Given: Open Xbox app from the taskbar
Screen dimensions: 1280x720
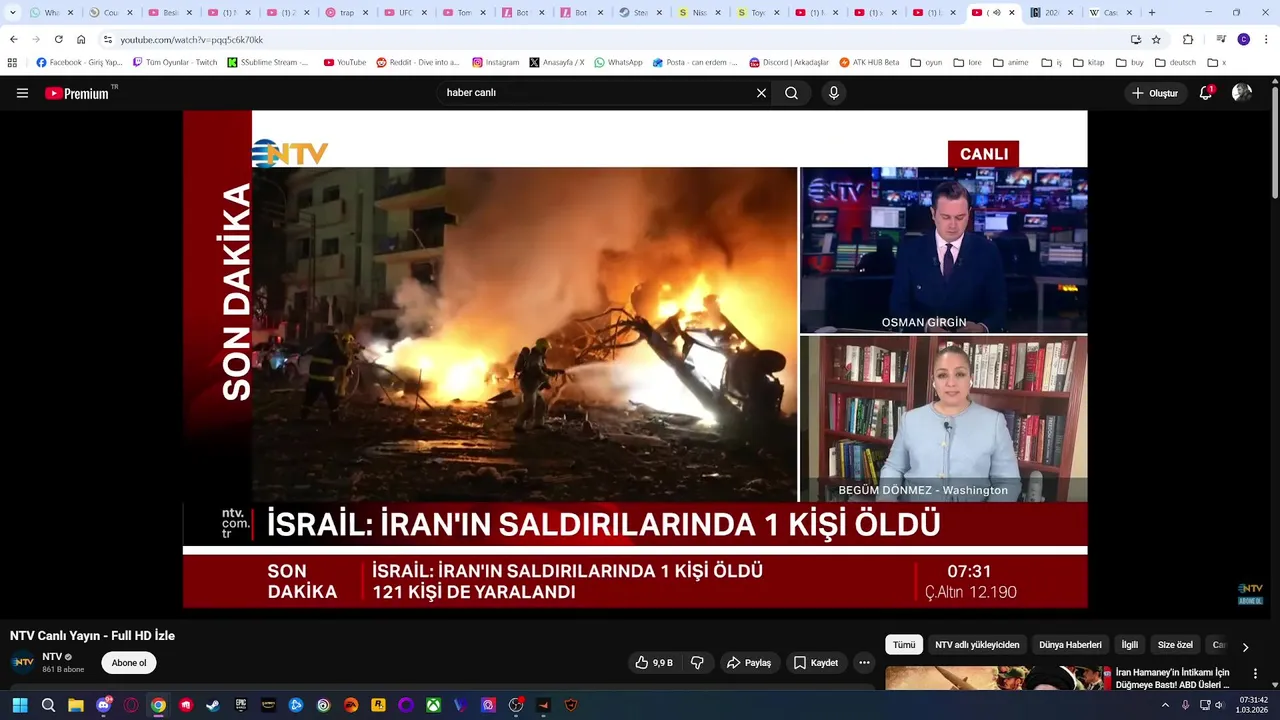Looking at the screenshot, I should [x=433, y=705].
